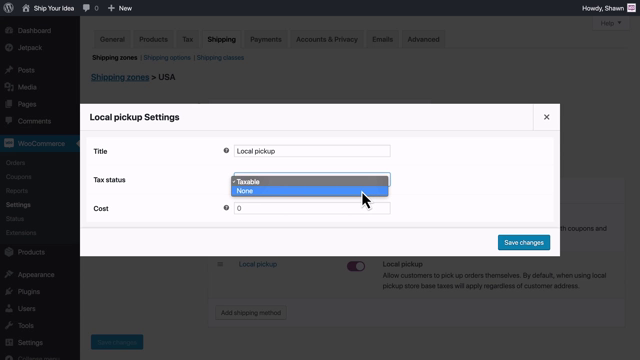Click the Media sidebar icon
Image resolution: width=640 pixels, height=360 pixels.
pos(9,87)
